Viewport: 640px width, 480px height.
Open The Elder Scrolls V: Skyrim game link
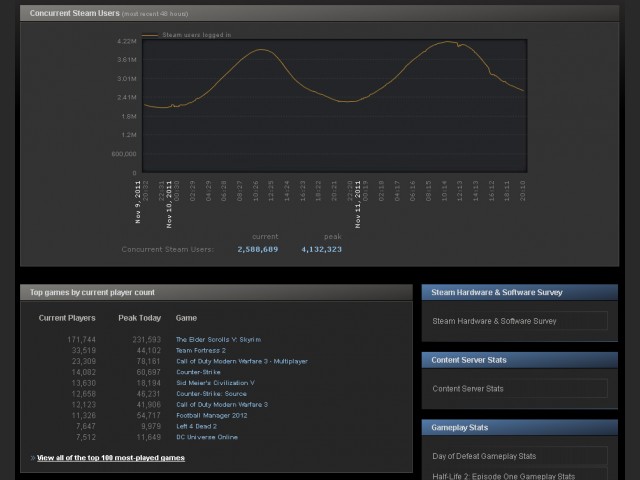click(x=218, y=340)
